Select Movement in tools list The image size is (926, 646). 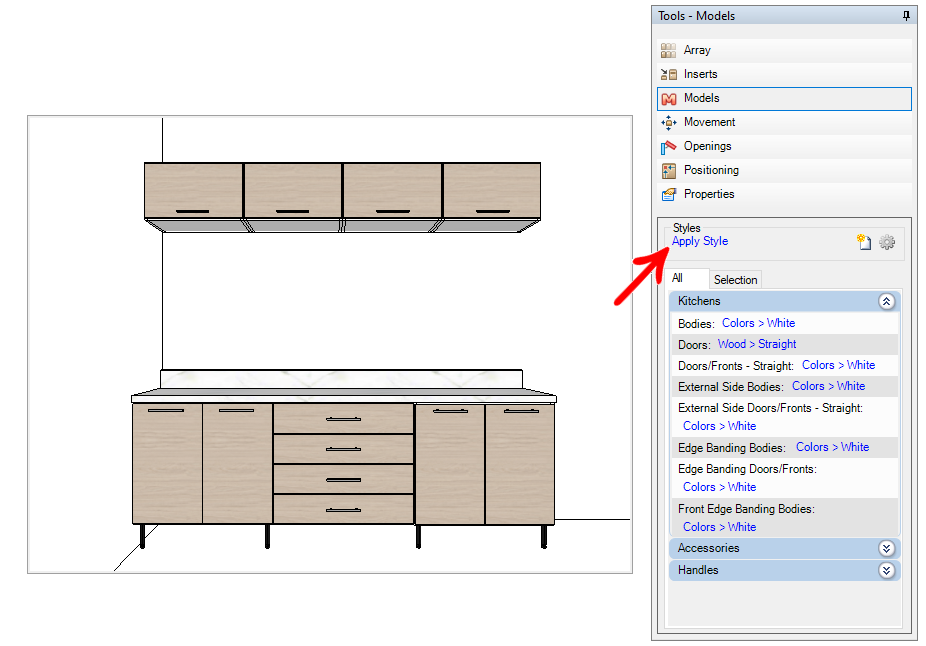(784, 122)
